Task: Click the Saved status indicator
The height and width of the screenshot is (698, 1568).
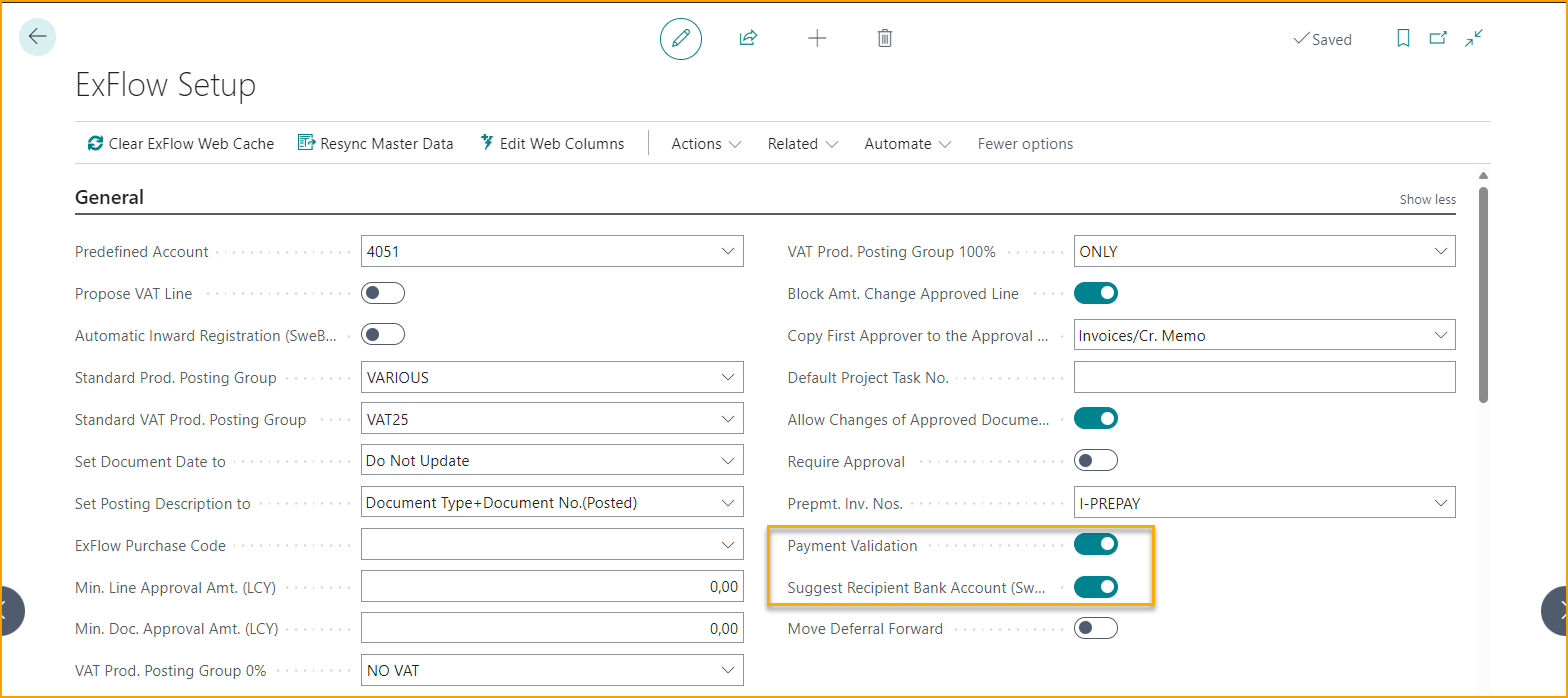Action: [x=1322, y=39]
